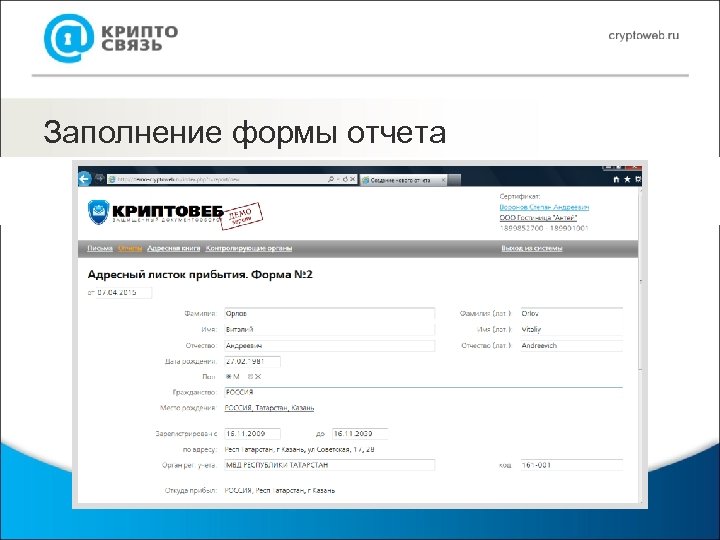Select the 'Создание нового отчета' browser tab

point(403,180)
